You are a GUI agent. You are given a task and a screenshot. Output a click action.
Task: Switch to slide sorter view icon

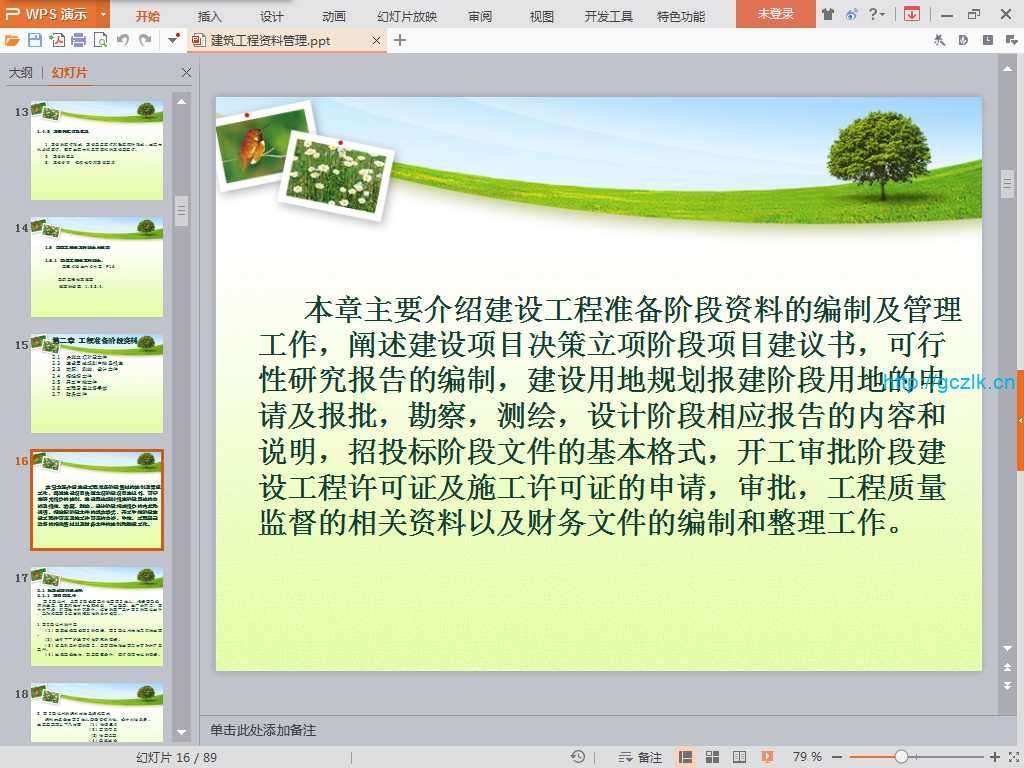(x=712, y=757)
